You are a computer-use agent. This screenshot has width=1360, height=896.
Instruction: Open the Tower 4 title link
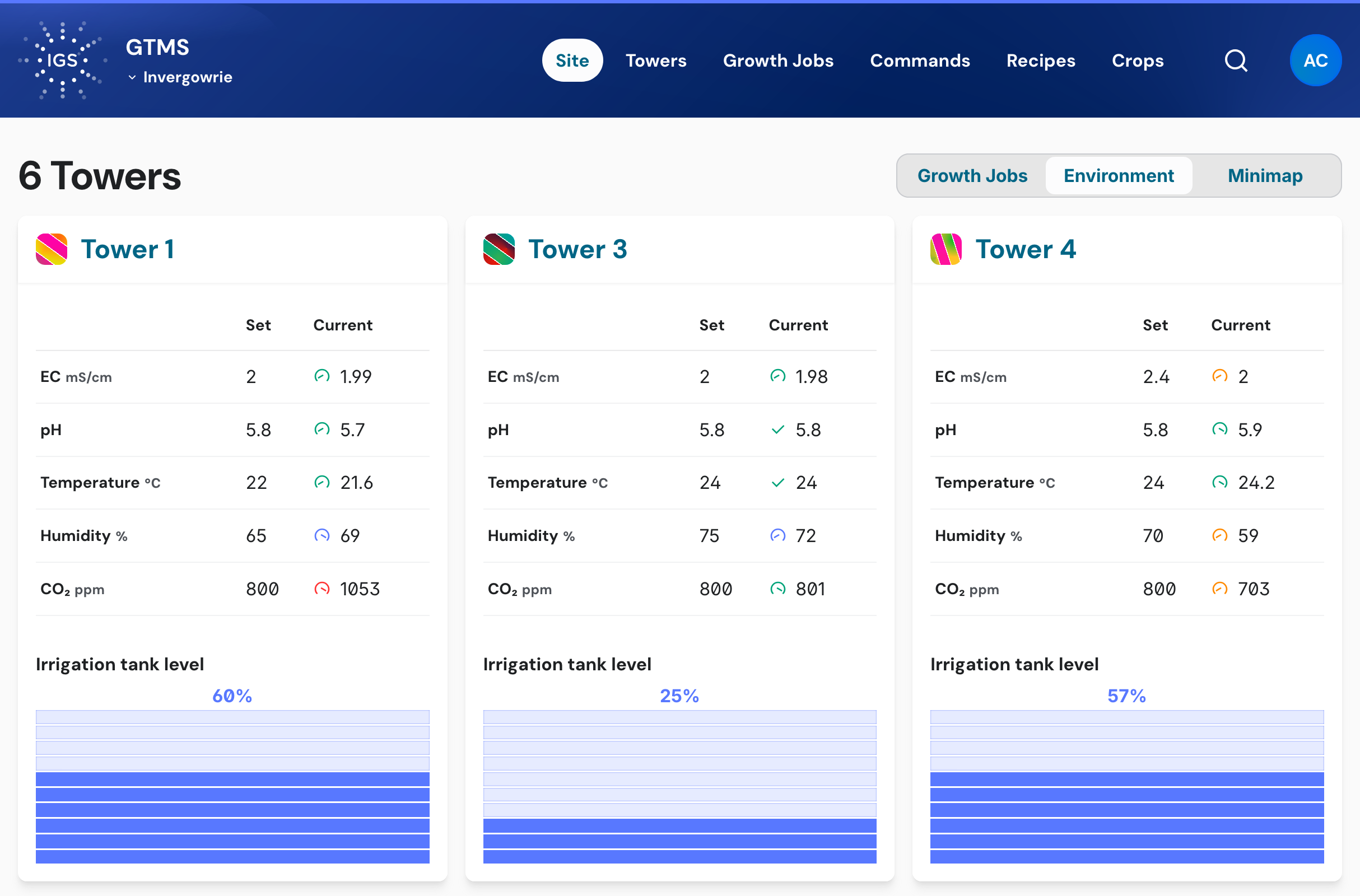pyautogui.click(x=1026, y=249)
